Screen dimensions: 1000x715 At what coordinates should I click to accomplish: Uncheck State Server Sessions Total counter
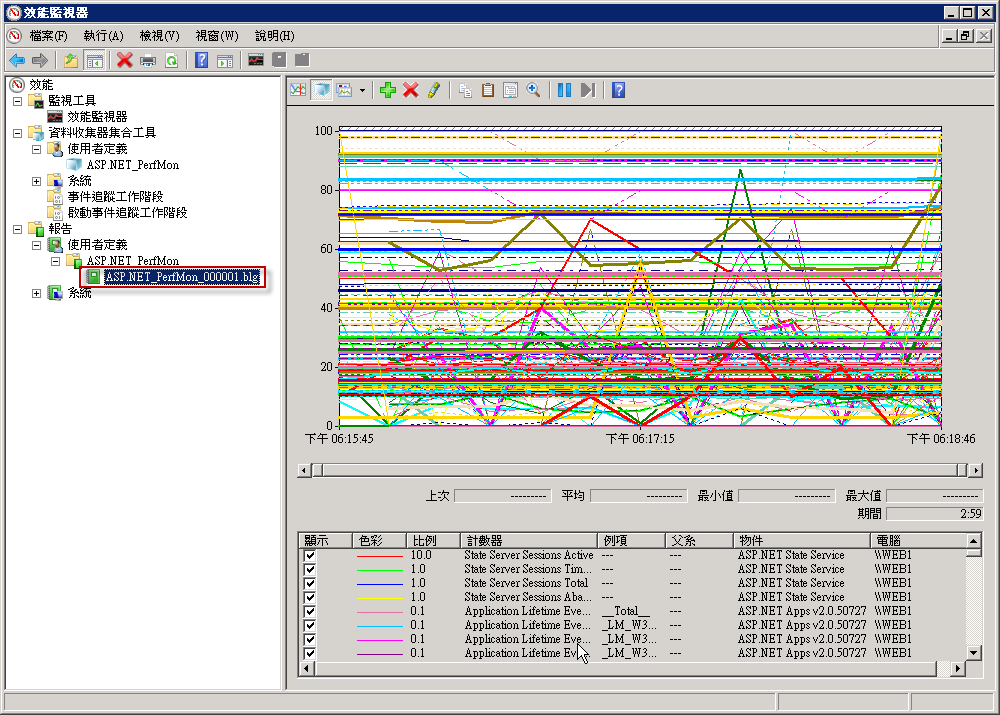pyautogui.click(x=310, y=583)
